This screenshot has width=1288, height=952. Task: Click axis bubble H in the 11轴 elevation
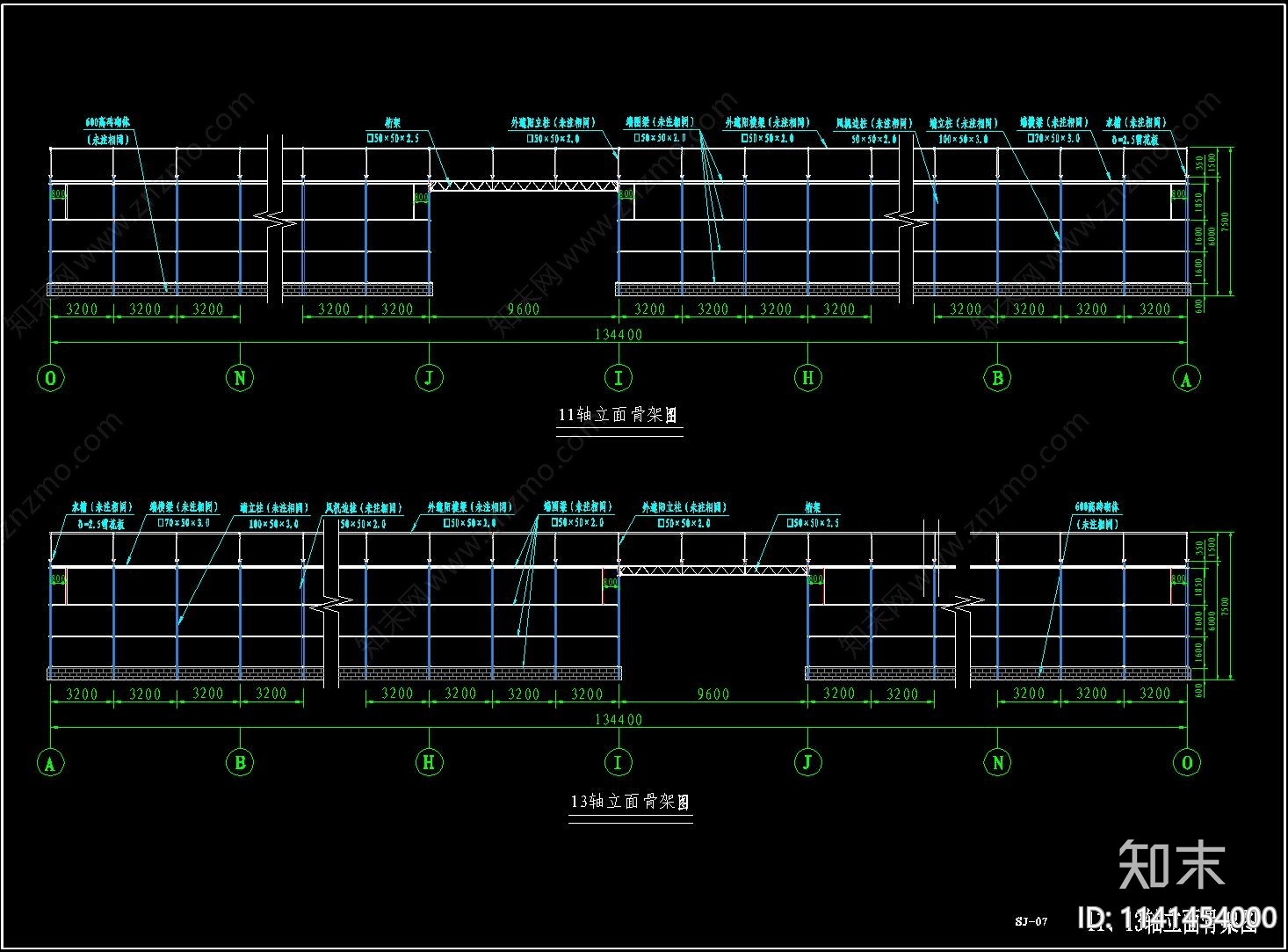pyautogui.click(x=807, y=378)
